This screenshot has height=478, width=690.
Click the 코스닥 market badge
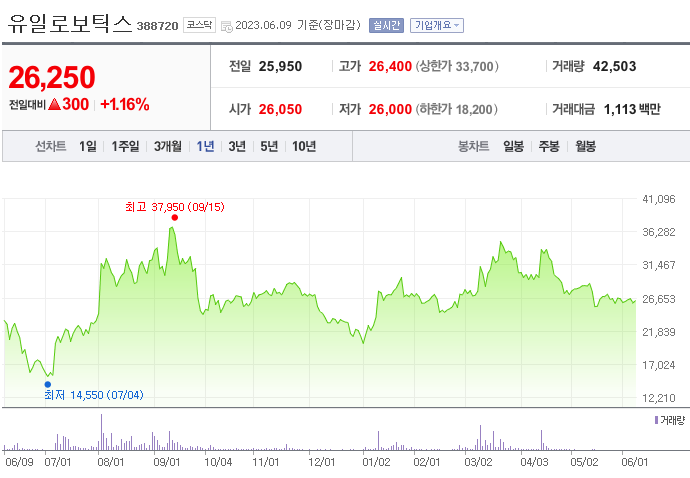[x=199, y=25]
